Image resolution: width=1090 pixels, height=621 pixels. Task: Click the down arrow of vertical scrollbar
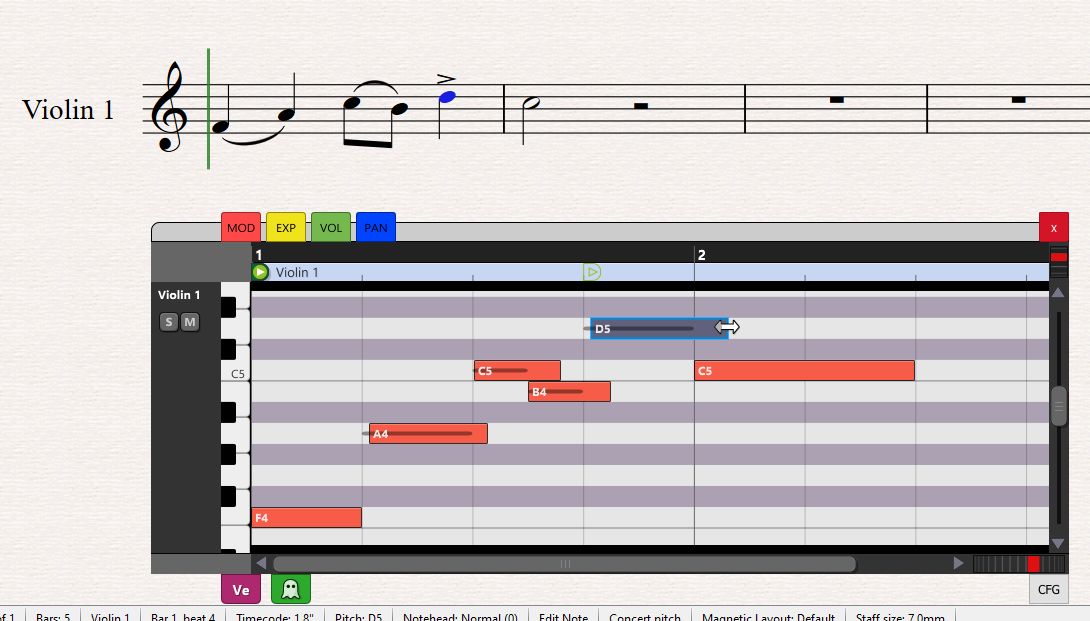(x=1058, y=543)
